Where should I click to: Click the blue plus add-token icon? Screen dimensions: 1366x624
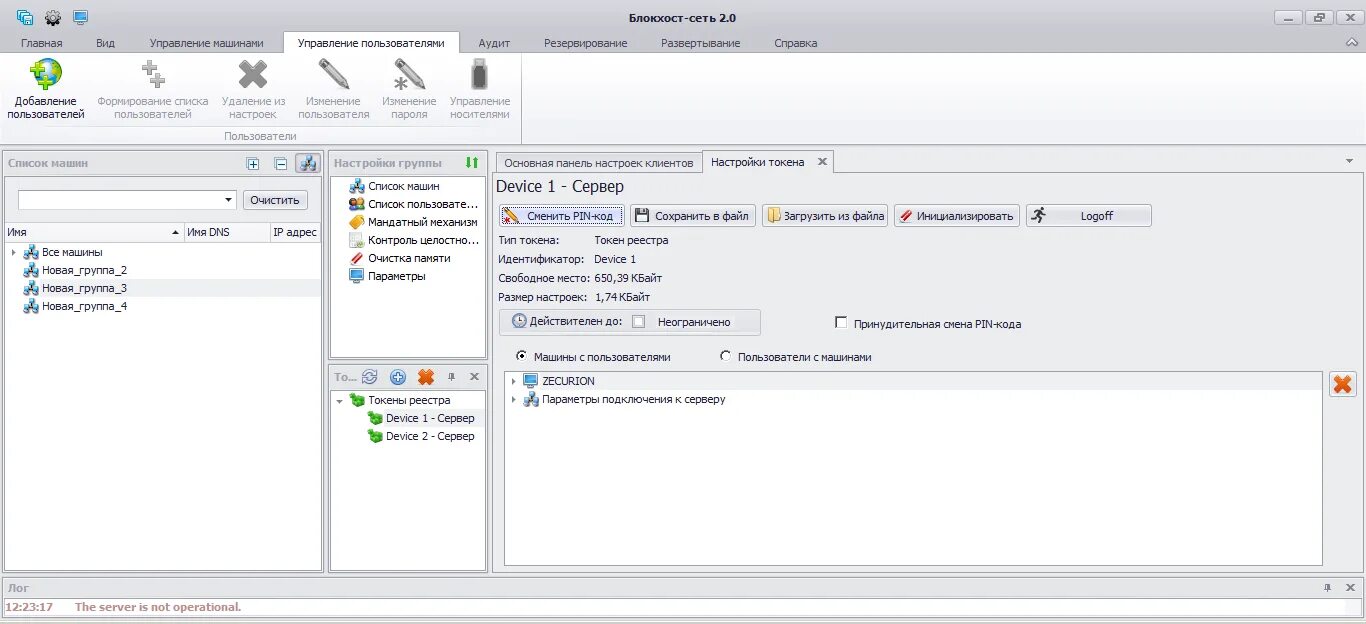point(397,377)
